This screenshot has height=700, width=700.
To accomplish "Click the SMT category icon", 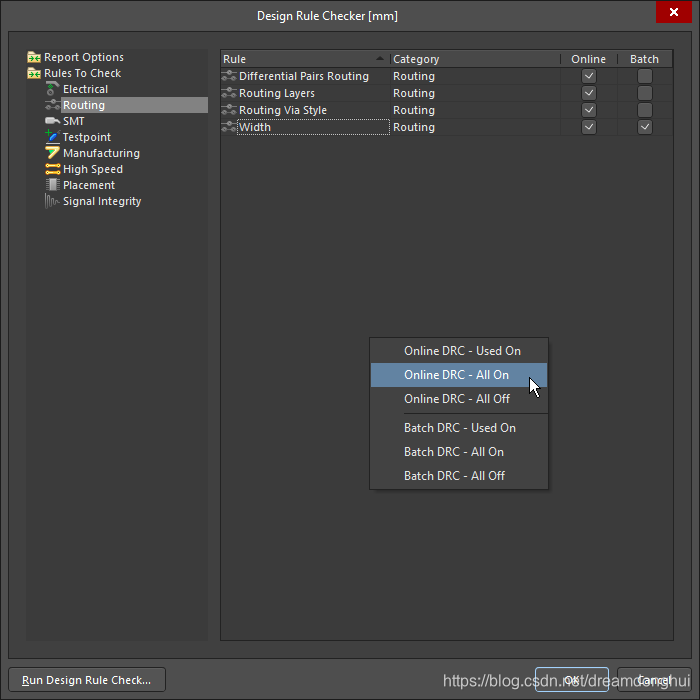I will [52, 121].
